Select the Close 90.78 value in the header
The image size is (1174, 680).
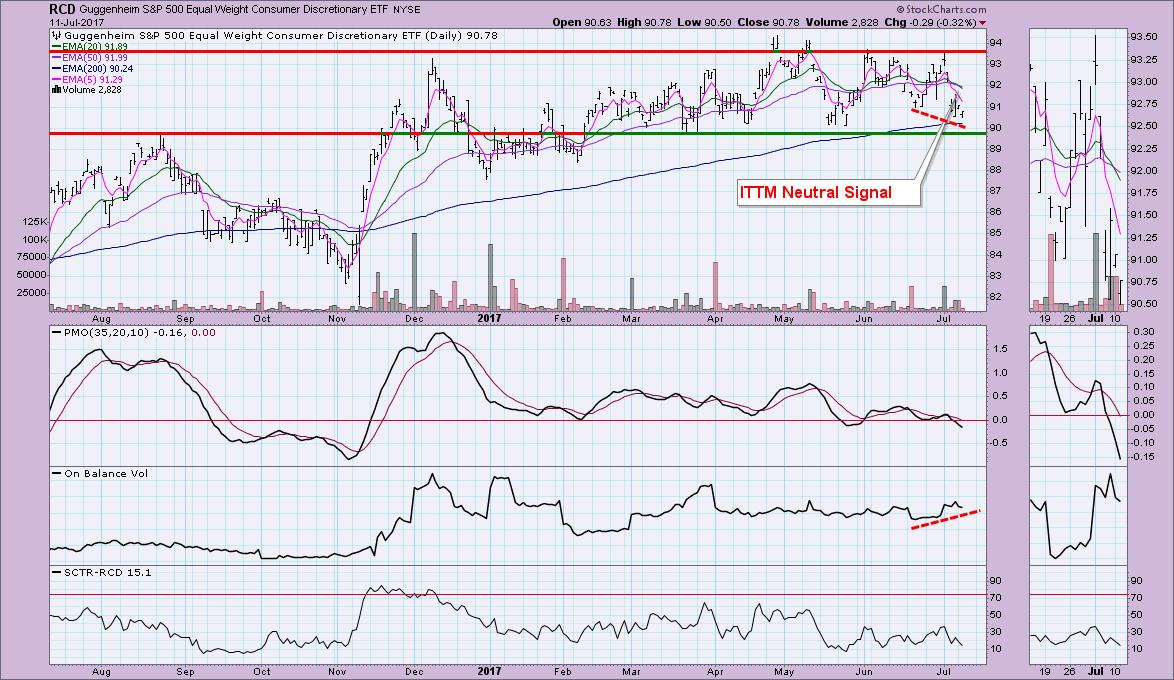click(x=768, y=22)
